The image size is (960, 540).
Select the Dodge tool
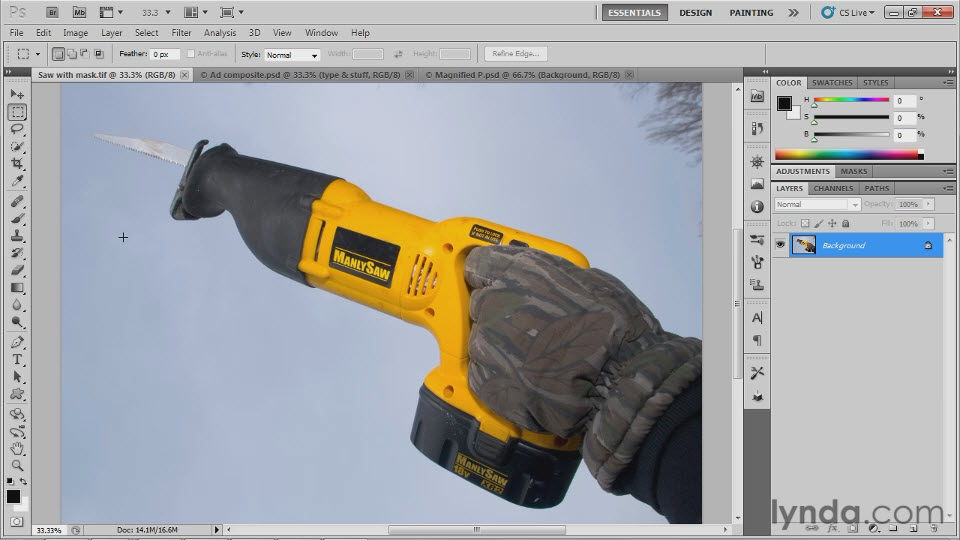(17, 322)
